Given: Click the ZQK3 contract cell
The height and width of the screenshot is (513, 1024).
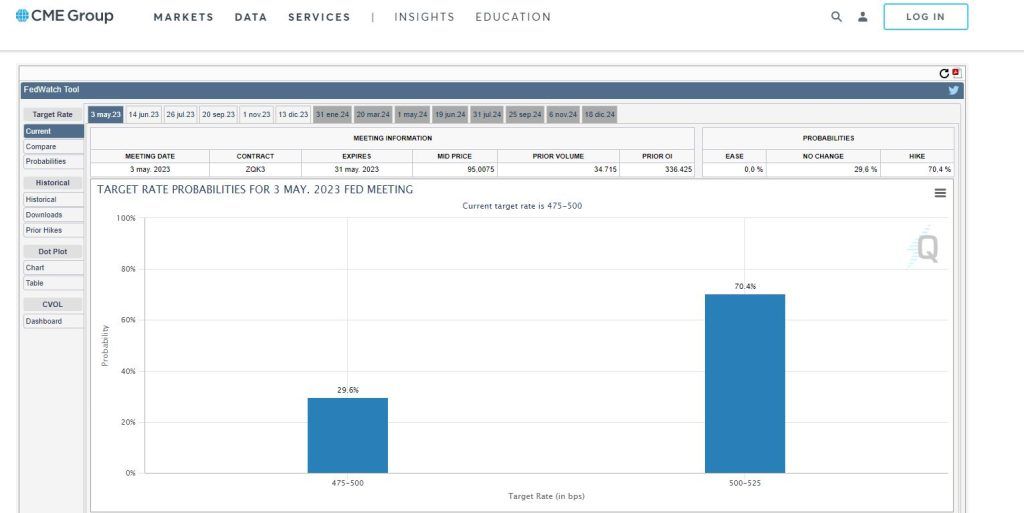Looking at the screenshot, I should 255,170.
